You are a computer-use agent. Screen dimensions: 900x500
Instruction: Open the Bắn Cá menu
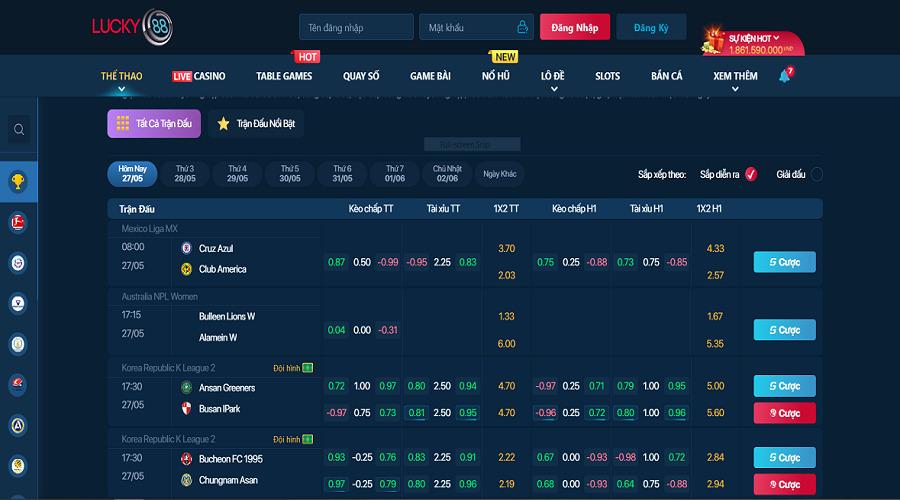(x=666, y=76)
